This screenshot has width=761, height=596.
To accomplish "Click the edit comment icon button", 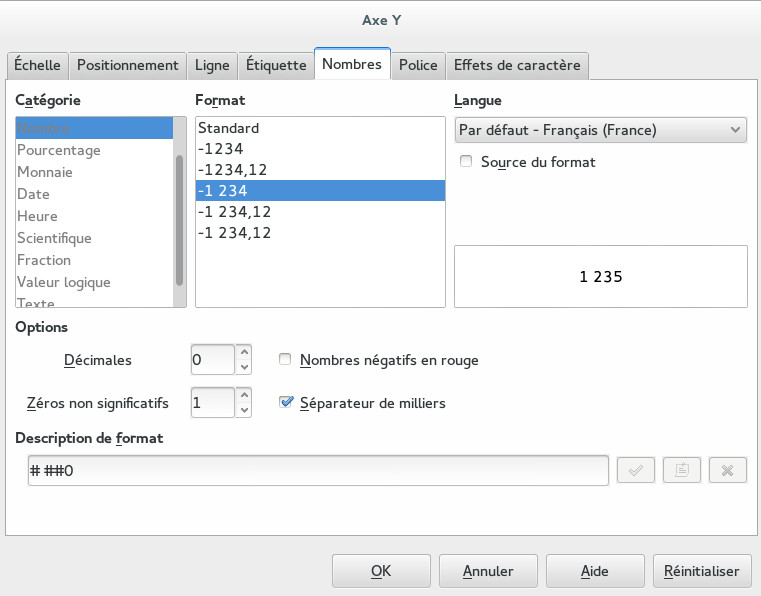I will (x=681, y=471).
